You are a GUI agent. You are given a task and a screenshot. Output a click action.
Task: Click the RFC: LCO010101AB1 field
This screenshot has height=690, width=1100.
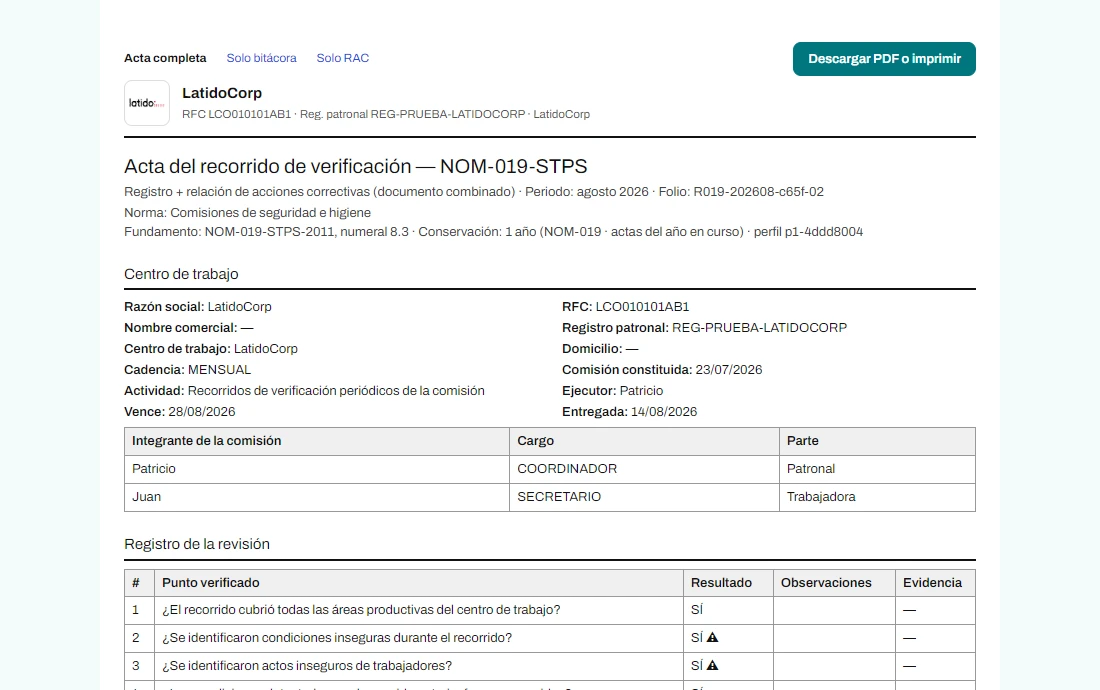click(626, 306)
